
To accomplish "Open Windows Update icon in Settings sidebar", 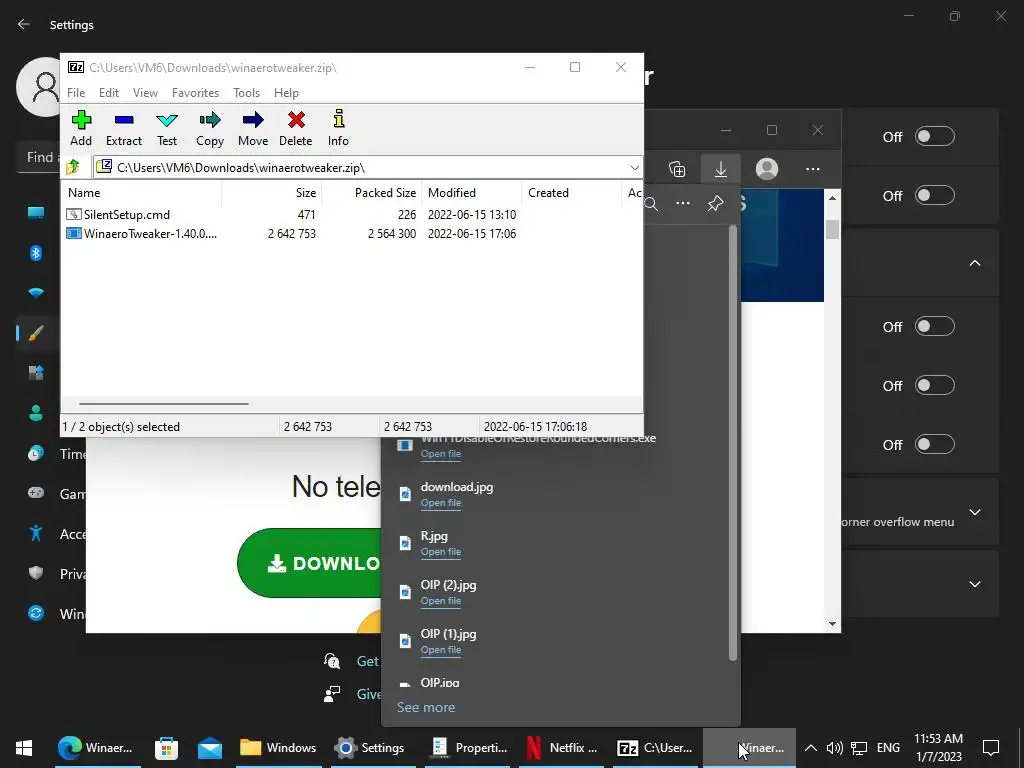I will (36, 613).
